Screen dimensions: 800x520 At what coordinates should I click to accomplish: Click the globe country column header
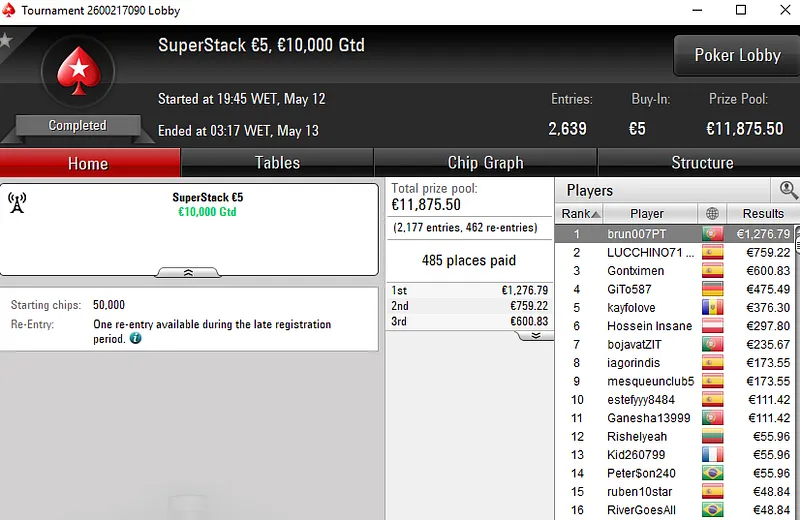[x=712, y=213]
